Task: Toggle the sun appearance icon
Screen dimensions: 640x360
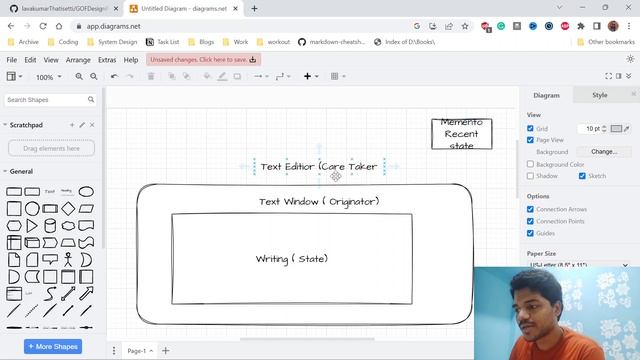Action: 630,59
